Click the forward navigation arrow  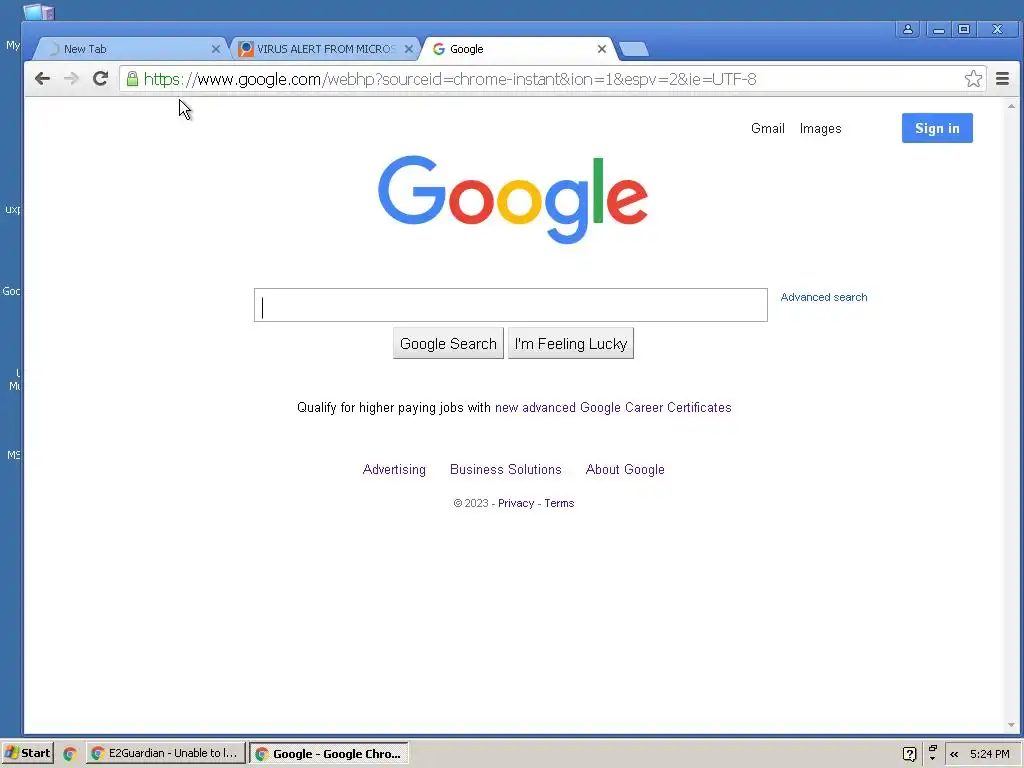click(x=71, y=79)
